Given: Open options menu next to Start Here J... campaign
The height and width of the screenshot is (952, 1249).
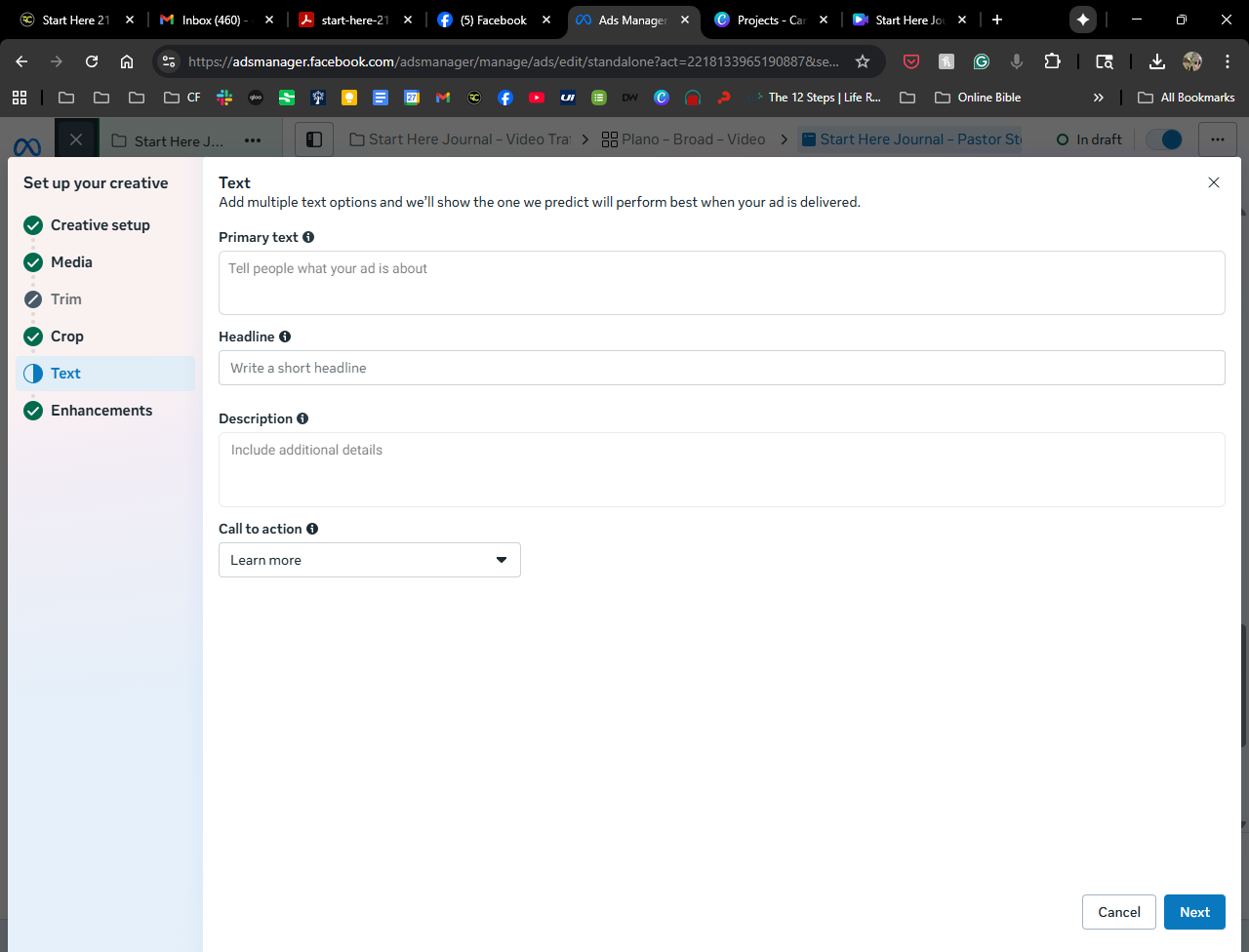Looking at the screenshot, I should pyautogui.click(x=253, y=140).
